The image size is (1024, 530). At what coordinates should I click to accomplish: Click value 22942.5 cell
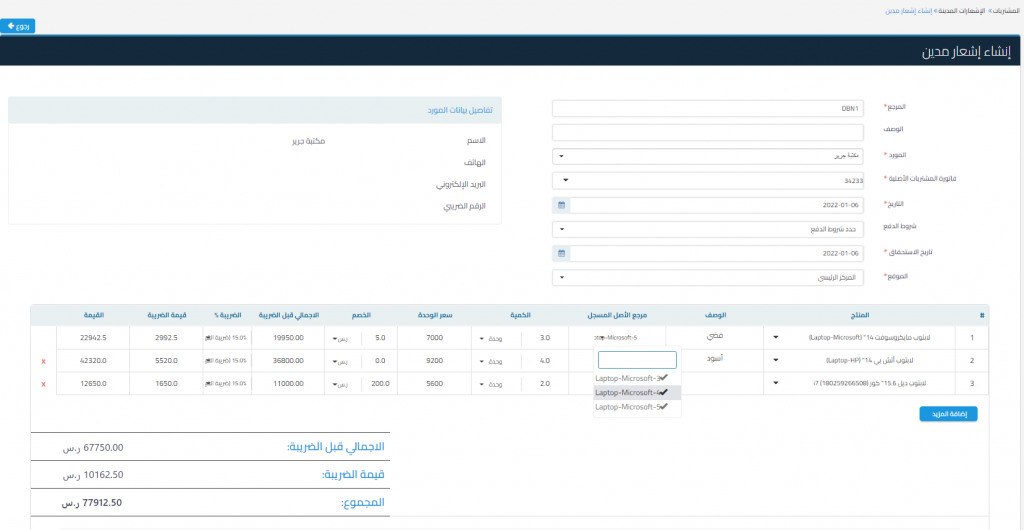[x=92, y=337]
